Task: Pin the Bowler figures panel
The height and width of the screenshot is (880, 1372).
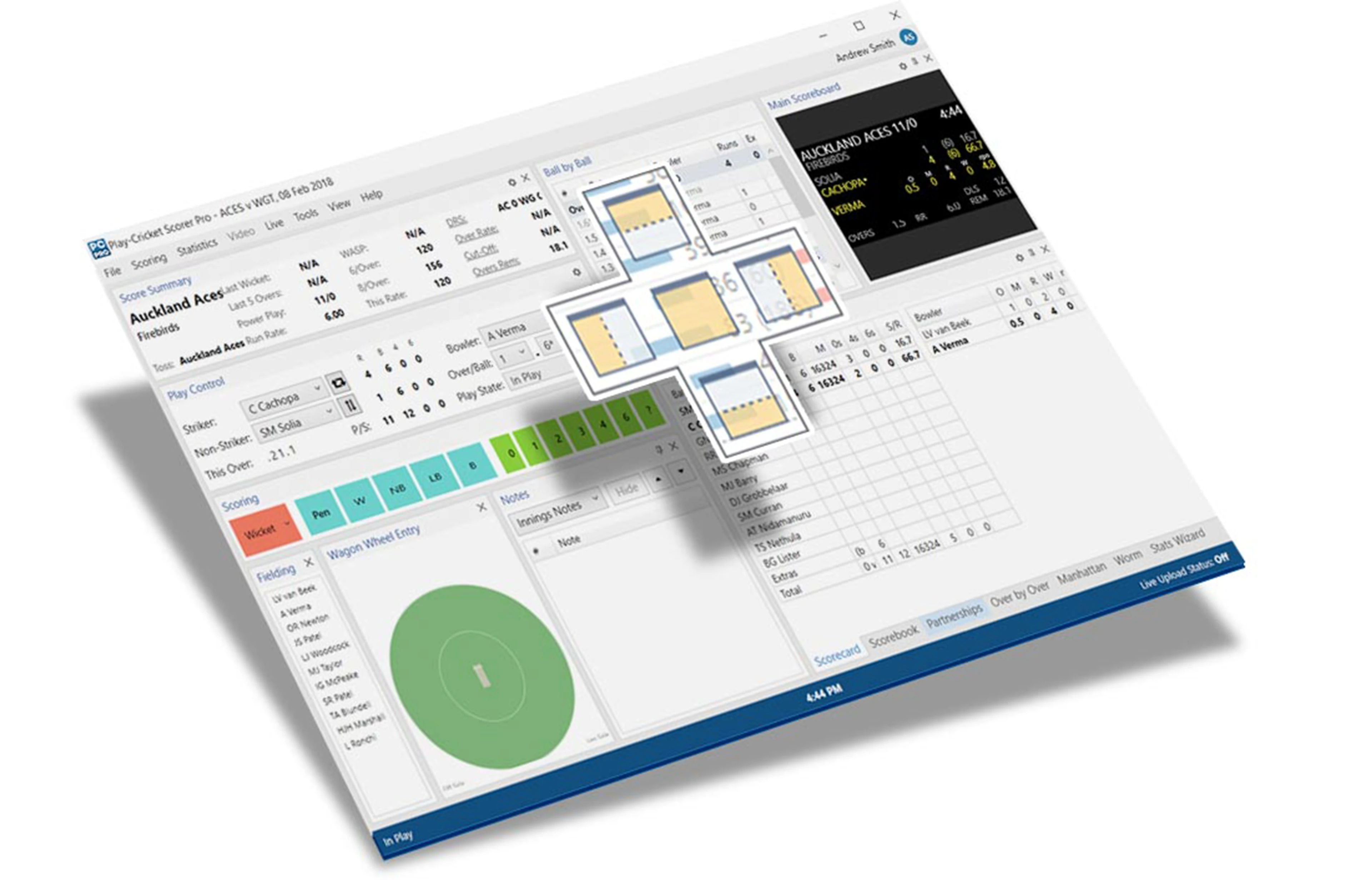Action: [x=1032, y=253]
